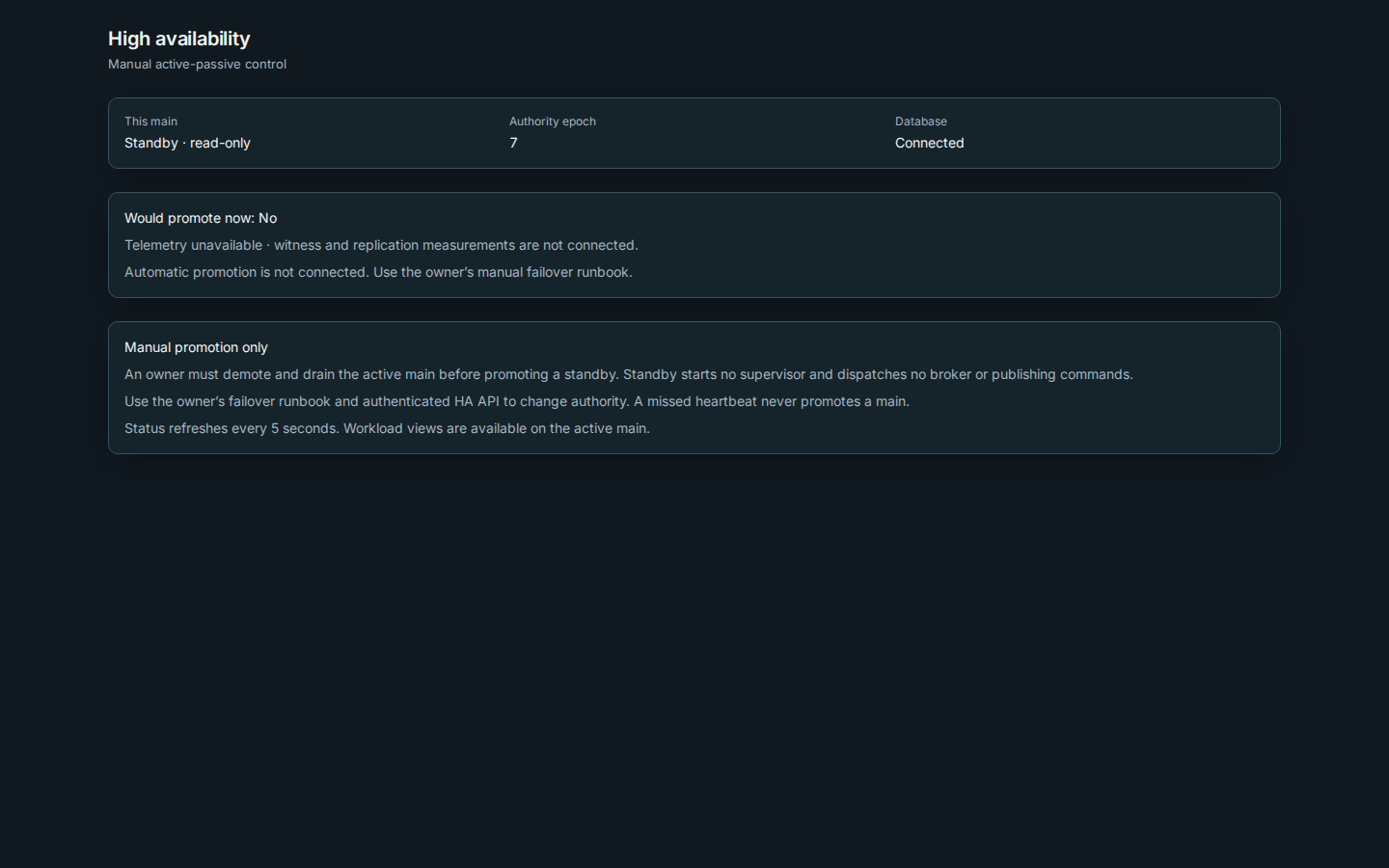Select the "Telemetry unavailable" message line

(x=381, y=245)
